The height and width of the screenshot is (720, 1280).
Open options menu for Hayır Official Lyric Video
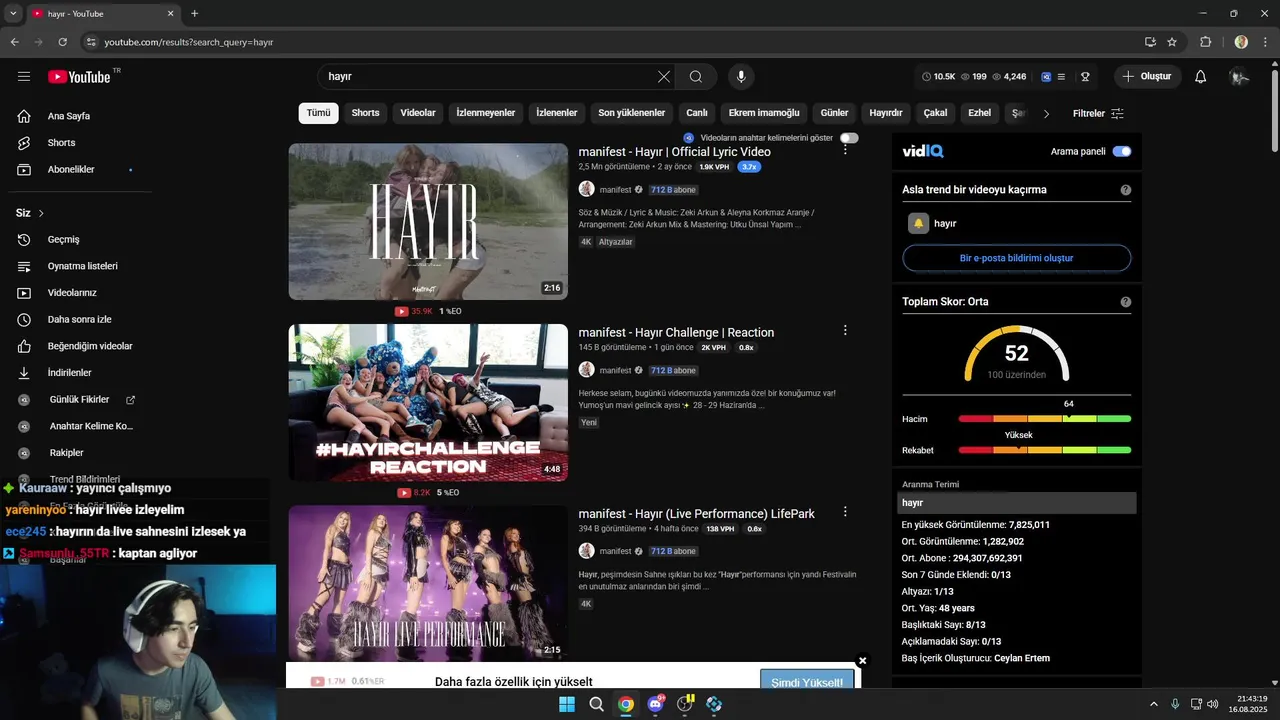[x=845, y=150]
